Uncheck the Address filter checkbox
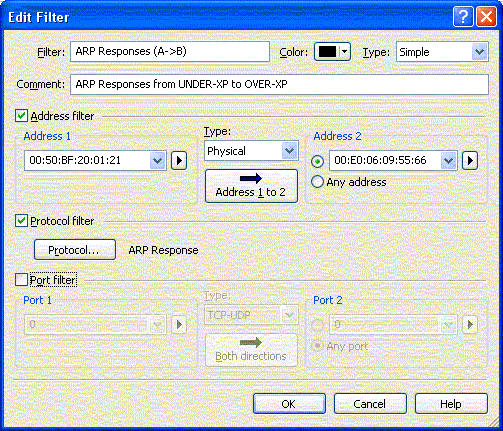The height and width of the screenshot is (431, 503). (21, 116)
